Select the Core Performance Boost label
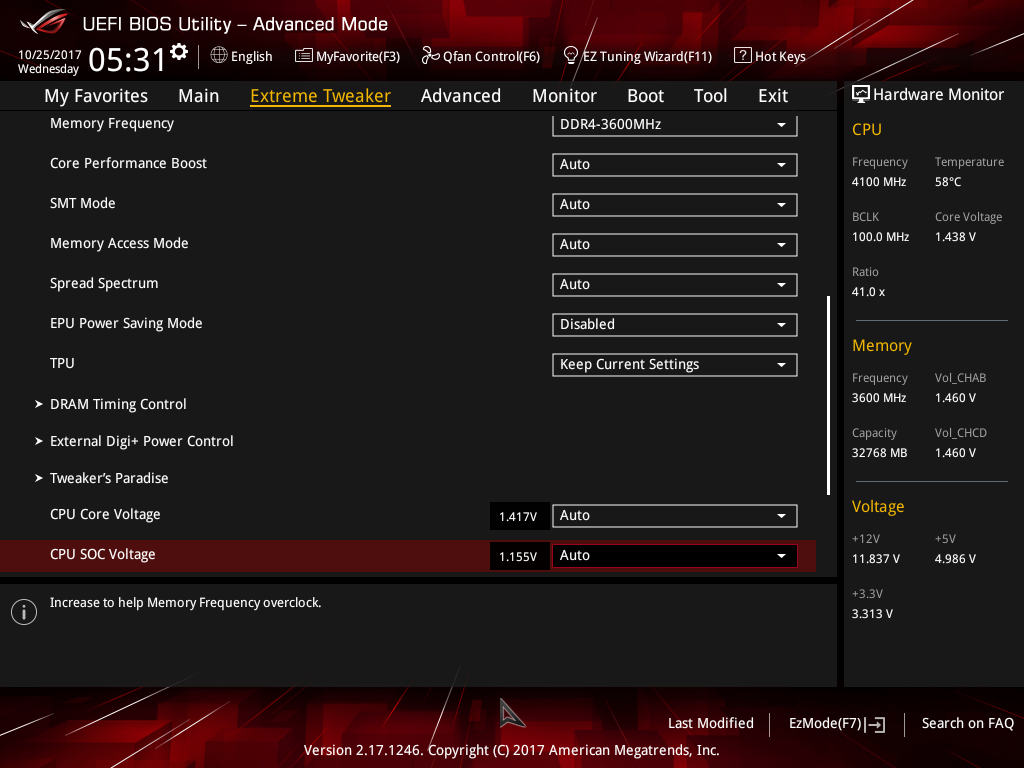 128,163
